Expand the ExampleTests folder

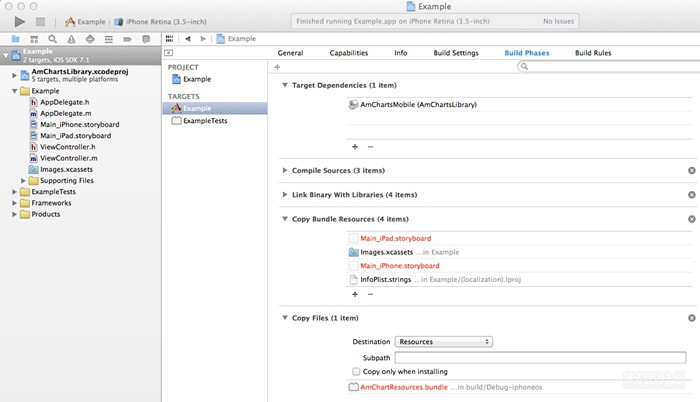14,192
